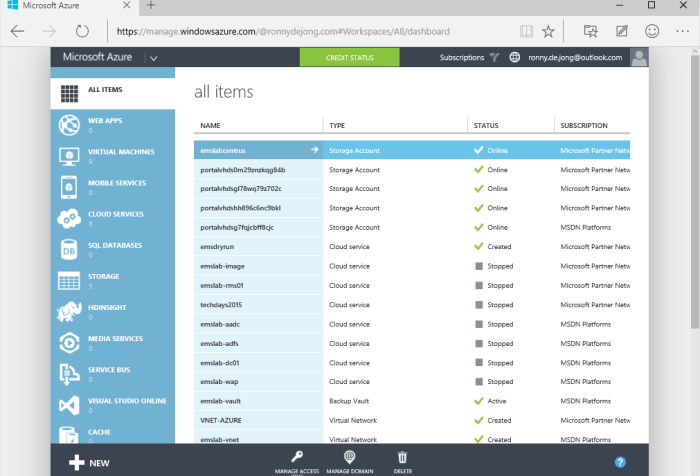Open the help question mark icon
This screenshot has width=700, height=476.
pyautogui.click(x=620, y=462)
